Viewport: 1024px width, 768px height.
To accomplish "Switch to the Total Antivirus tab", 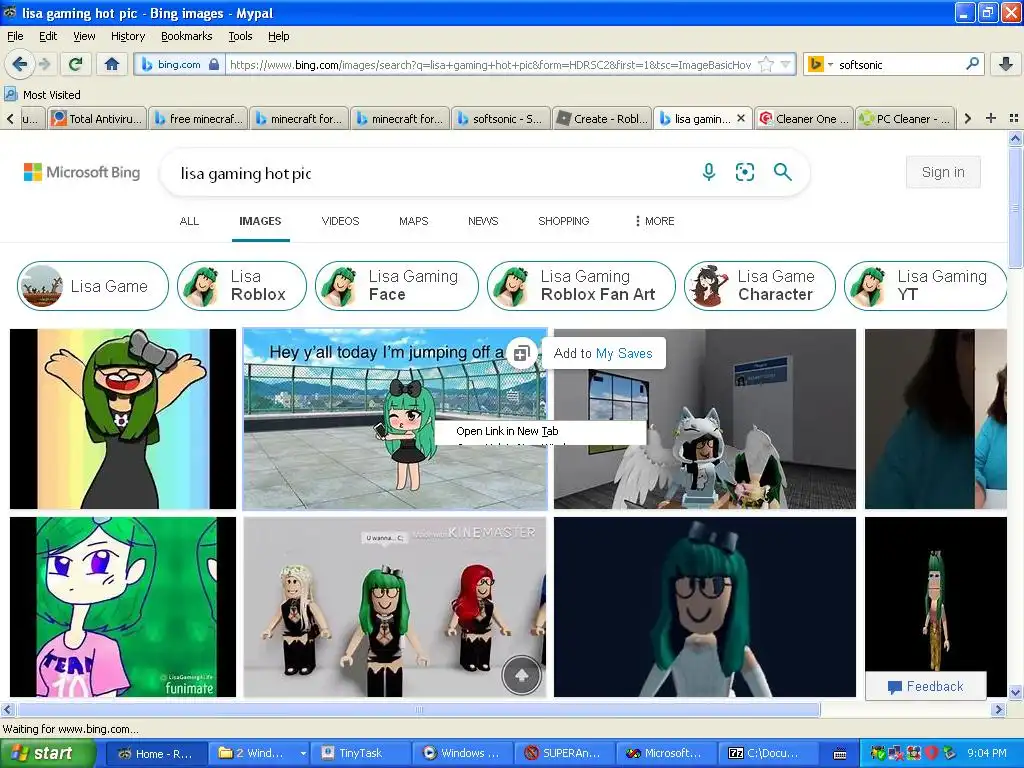I will coord(97,119).
